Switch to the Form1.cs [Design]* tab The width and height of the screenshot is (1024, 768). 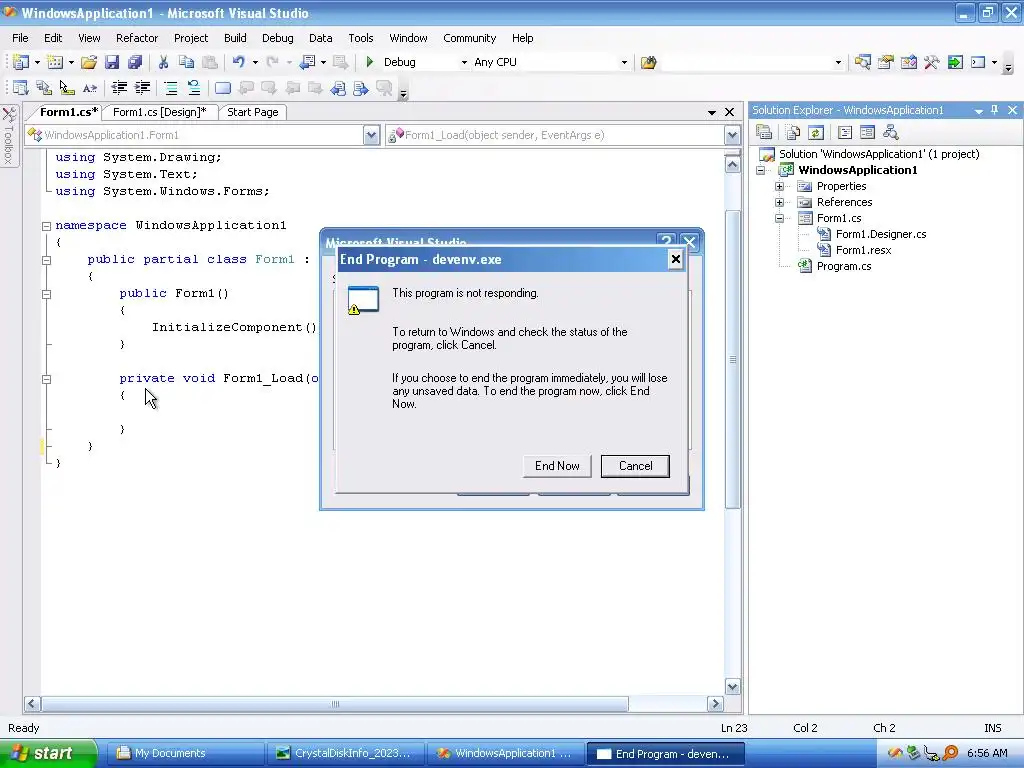click(x=159, y=112)
